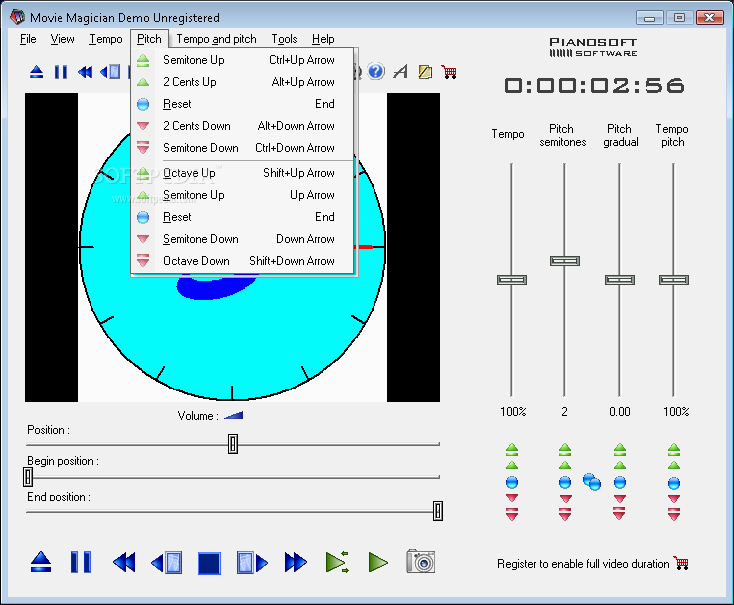The height and width of the screenshot is (605, 734).
Task: Choose Octave Down menu entry
Action: [242, 261]
